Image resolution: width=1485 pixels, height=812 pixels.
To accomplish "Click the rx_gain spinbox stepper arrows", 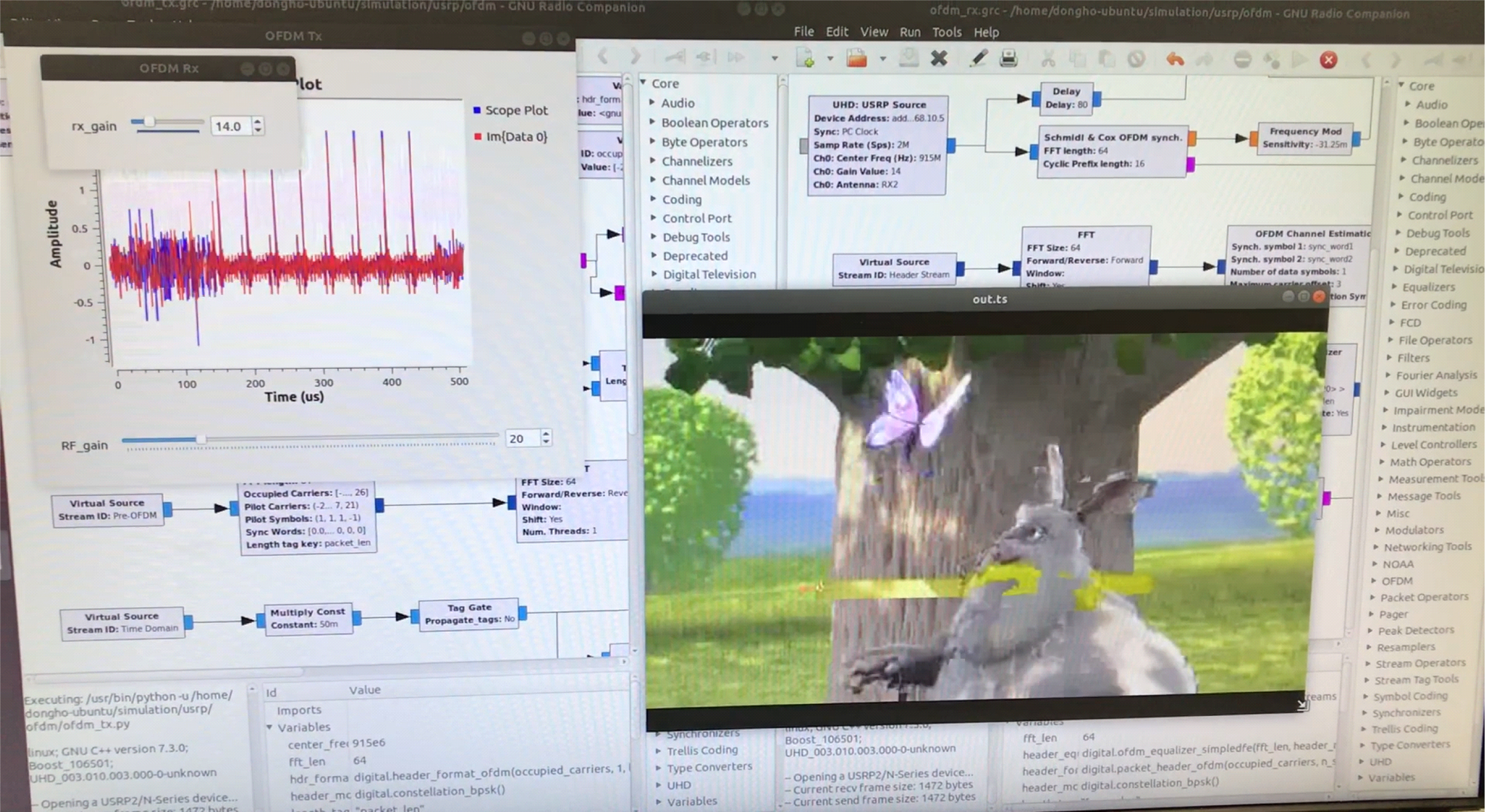I will coord(258,125).
